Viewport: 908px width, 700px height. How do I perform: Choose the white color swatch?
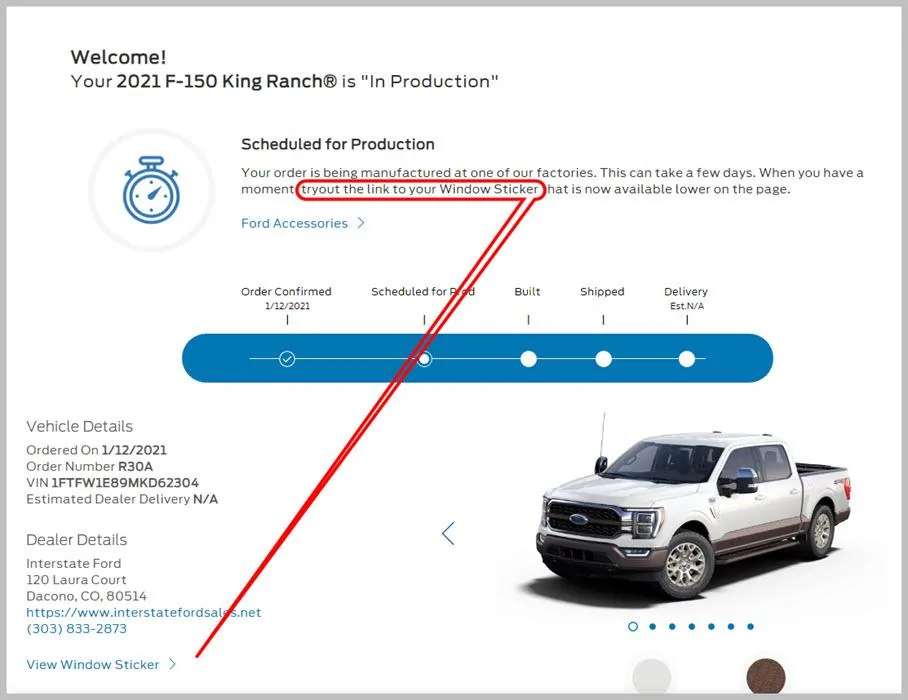point(652,676)
